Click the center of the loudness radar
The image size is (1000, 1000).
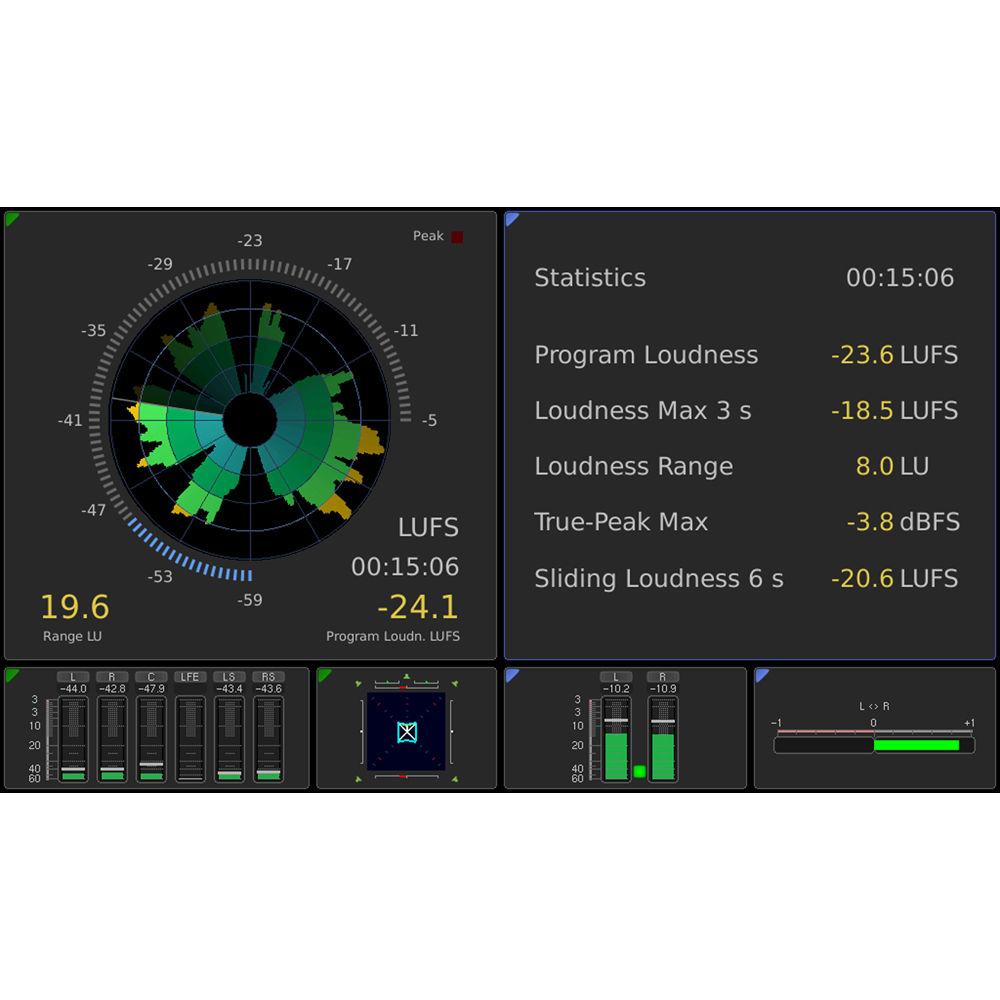click(x=249, y=421)
